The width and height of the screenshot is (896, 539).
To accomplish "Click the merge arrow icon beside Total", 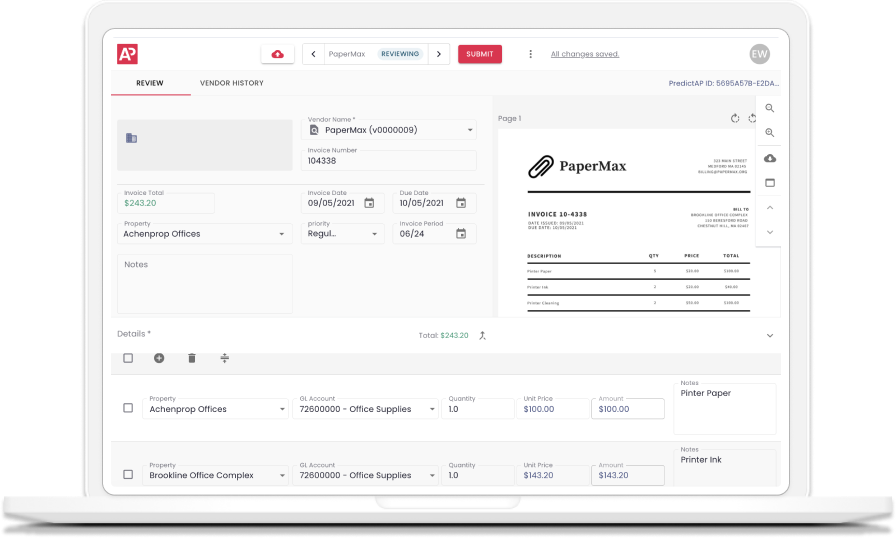I will (x=482, y=336).
